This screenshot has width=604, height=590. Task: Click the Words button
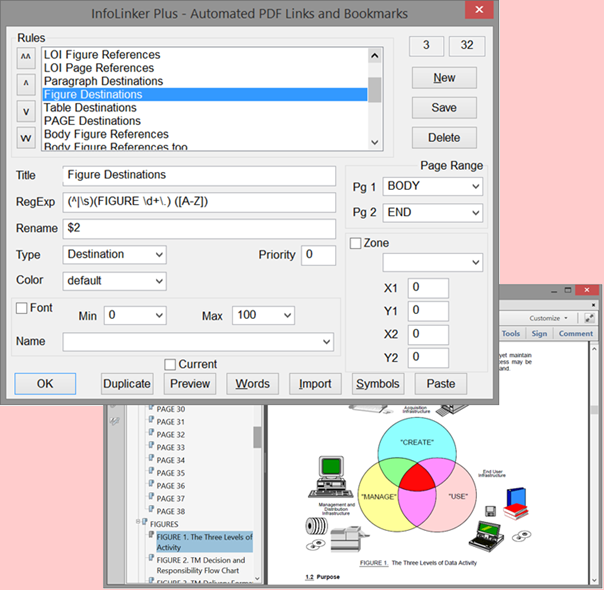pos(253,384)
